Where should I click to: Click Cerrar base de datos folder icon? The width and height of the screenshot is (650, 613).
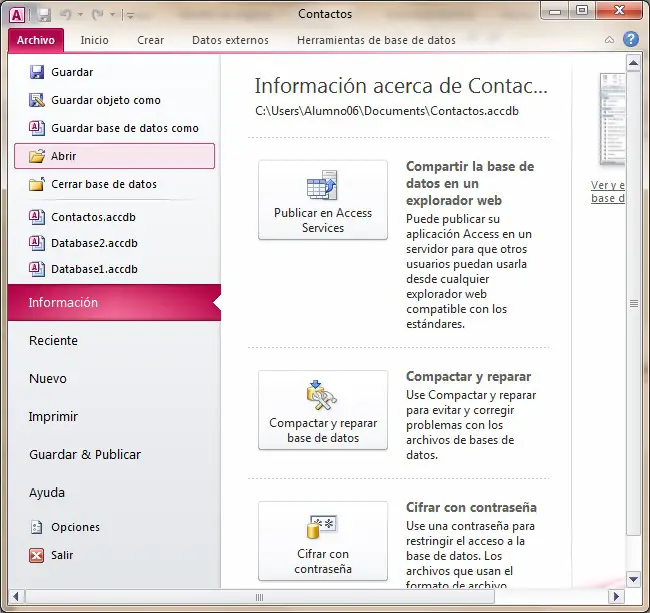(36, 184)
